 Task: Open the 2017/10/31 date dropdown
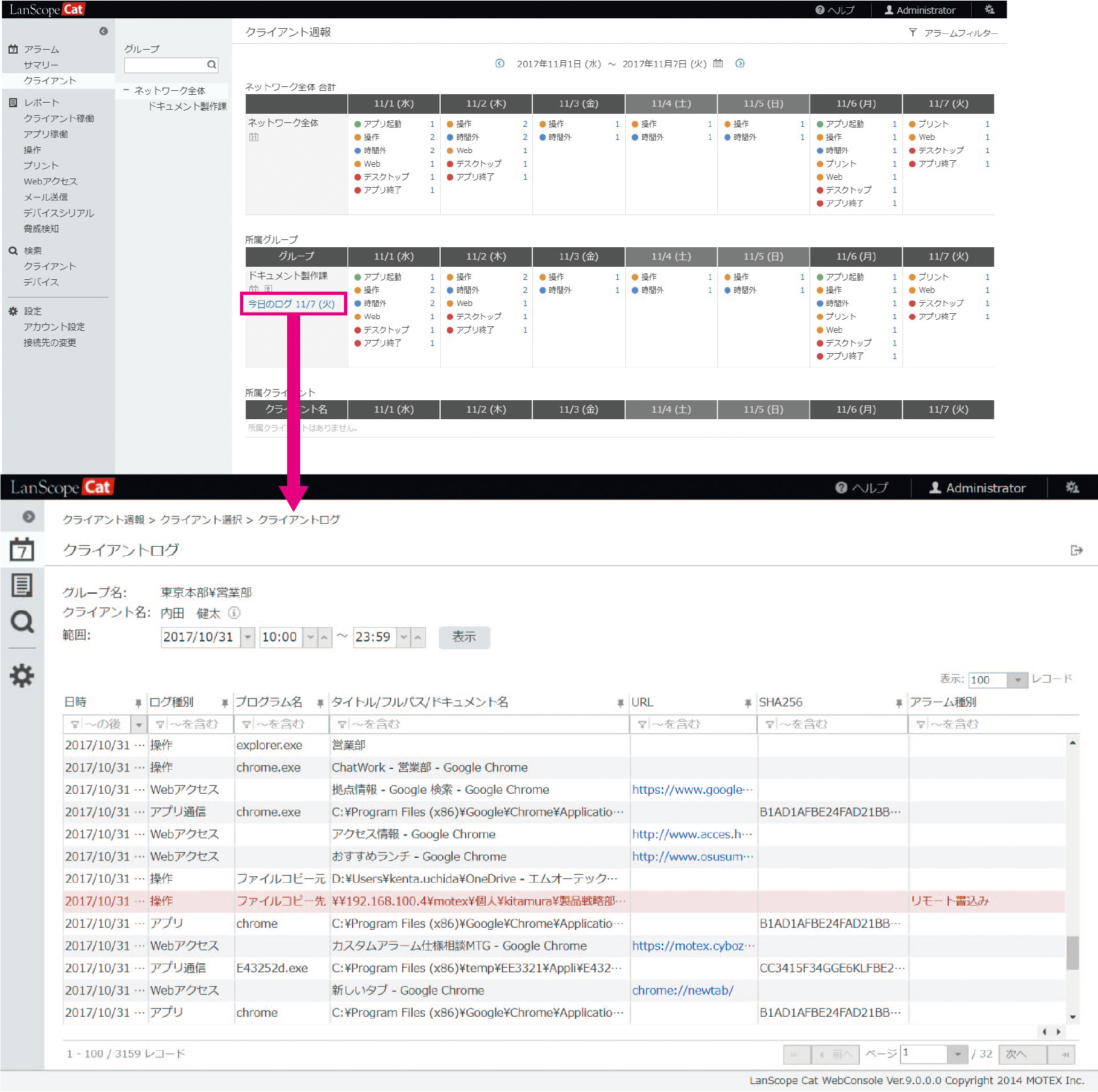click(248, 637)
